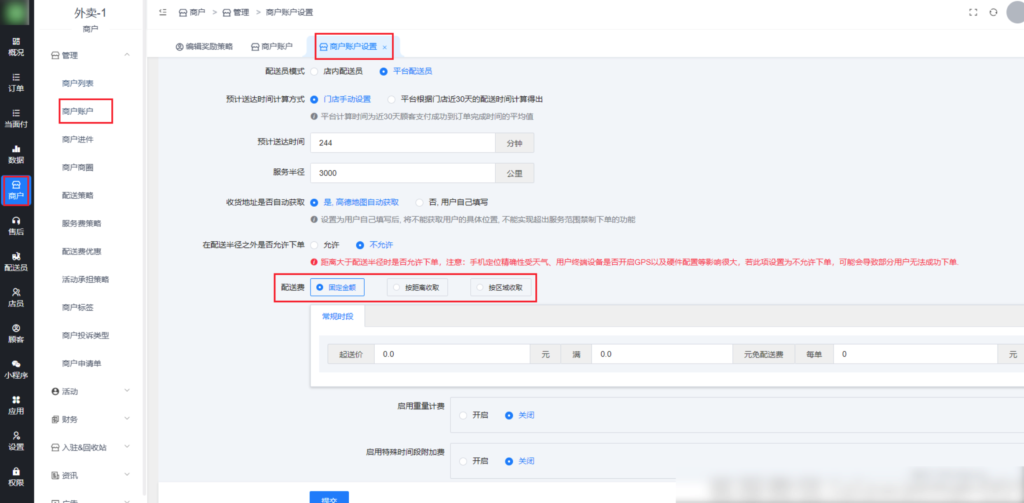Screen dimensions: 1024x503
Task: Expand the 资讯 menu group
Action: [127, 475]
